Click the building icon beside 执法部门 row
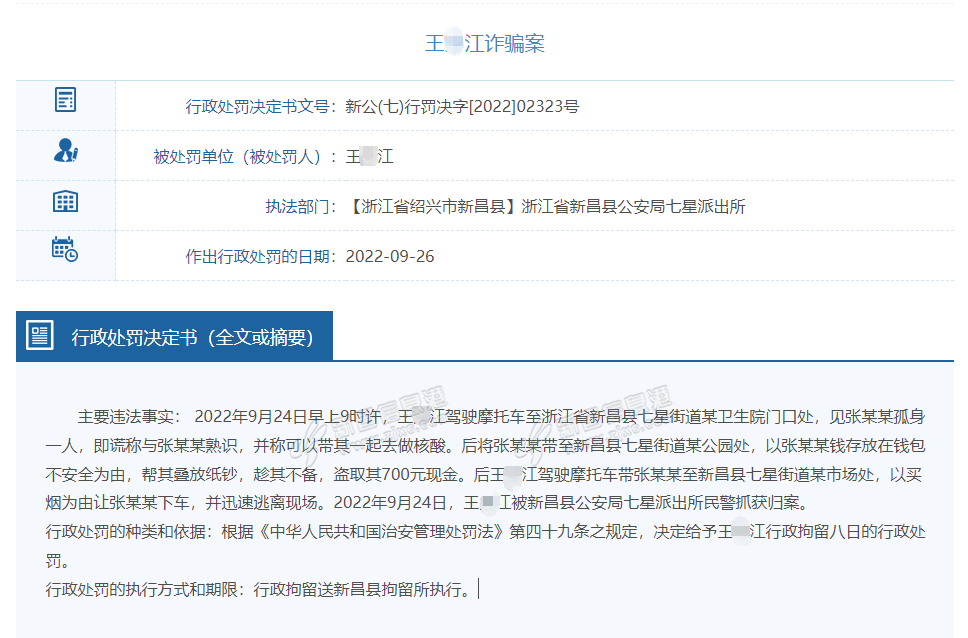 [65, 201]
